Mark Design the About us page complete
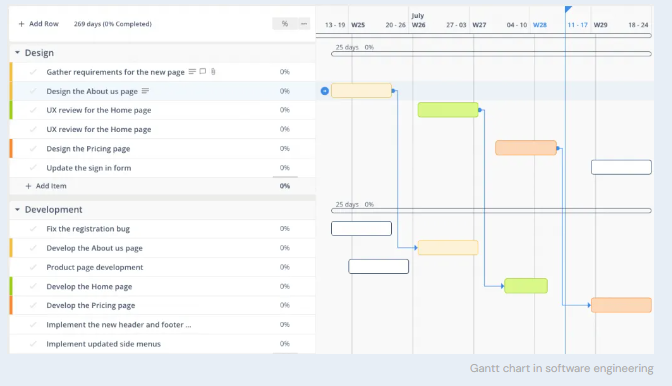This screenshot has width=672, height=386. coord(33,91)
